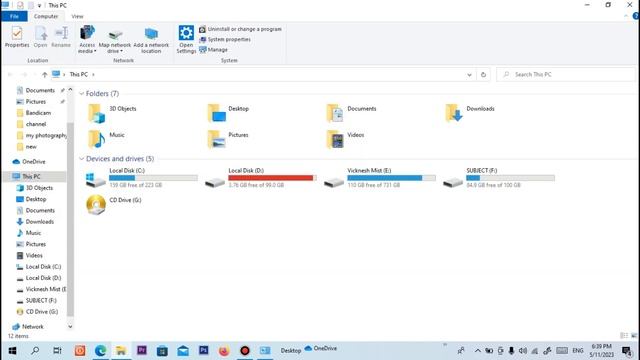
Task: Open System properties in ribbon
Action: coord(225,40)
